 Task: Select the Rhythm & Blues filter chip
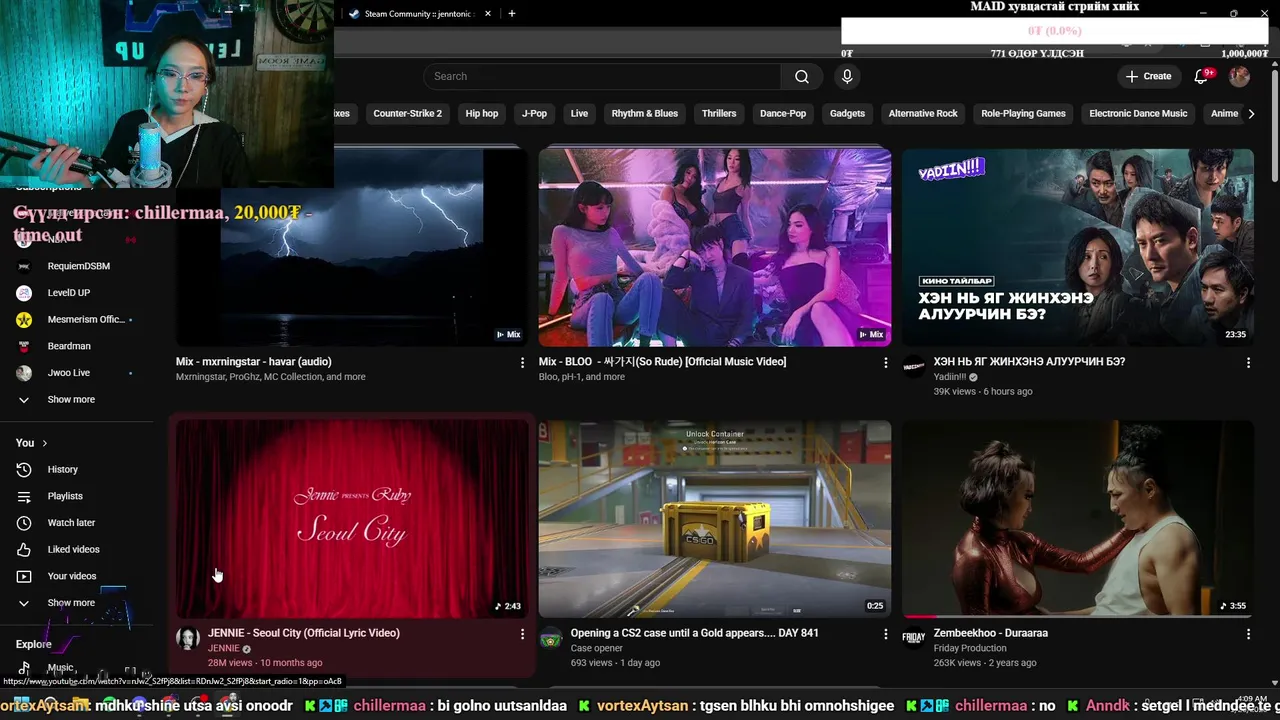click(x=644, y=114)
